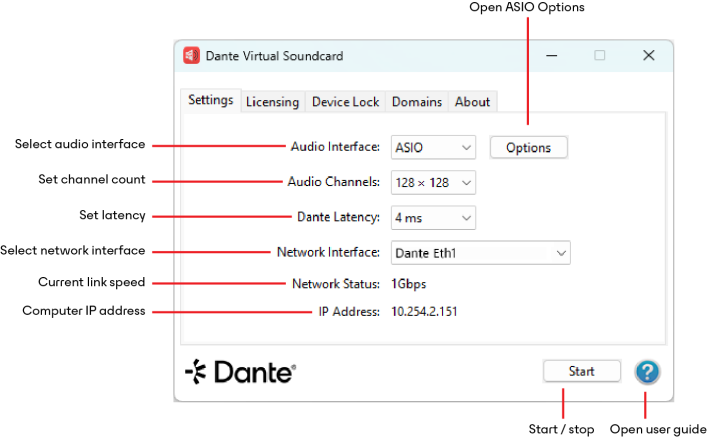Click the IP address 10.254.2.151
The height and width of the screenshot is (437, 707).
coord(424,312)
